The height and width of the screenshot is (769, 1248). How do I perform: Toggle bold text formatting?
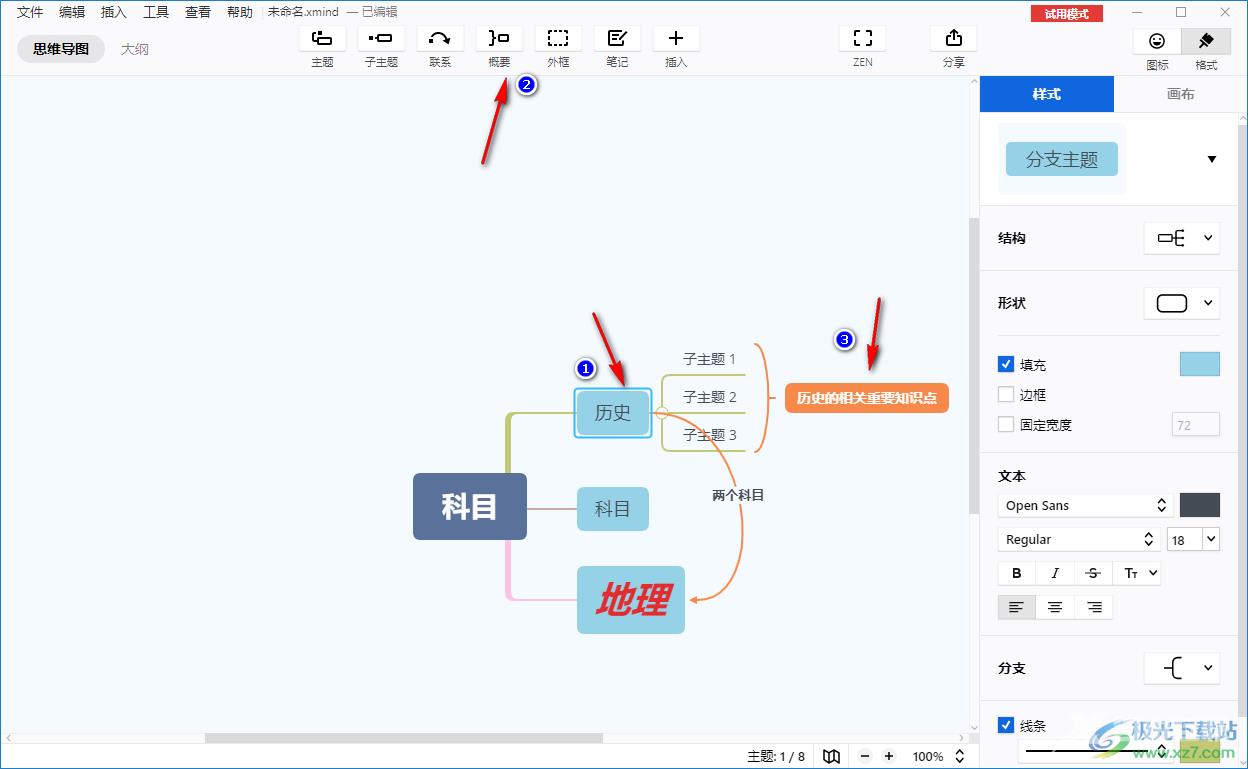pos(1017,573)
